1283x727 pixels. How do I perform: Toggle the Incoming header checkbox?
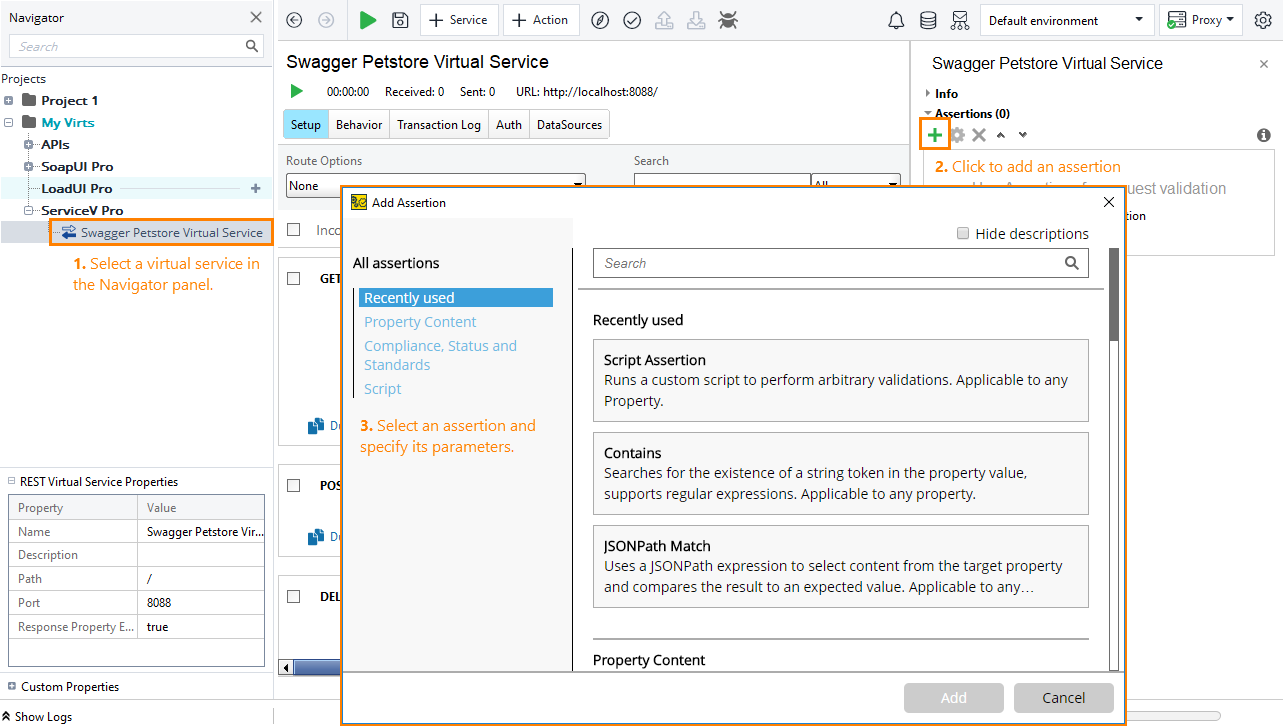[x=293, y=229]
